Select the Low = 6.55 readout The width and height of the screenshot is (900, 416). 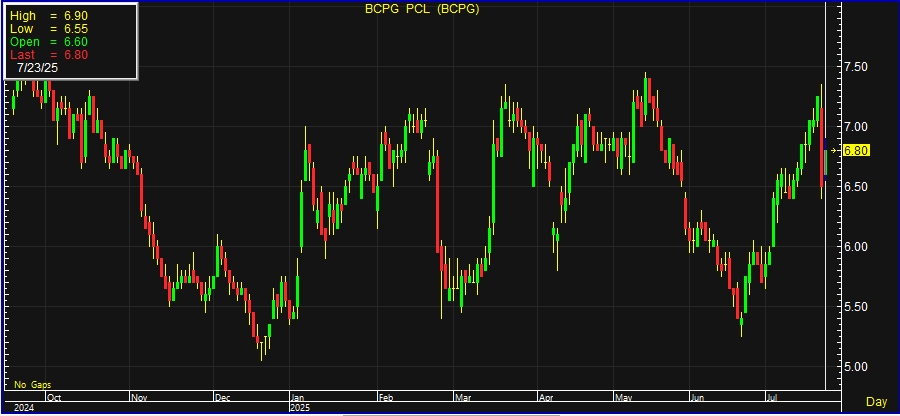click(x=49, y=29)
